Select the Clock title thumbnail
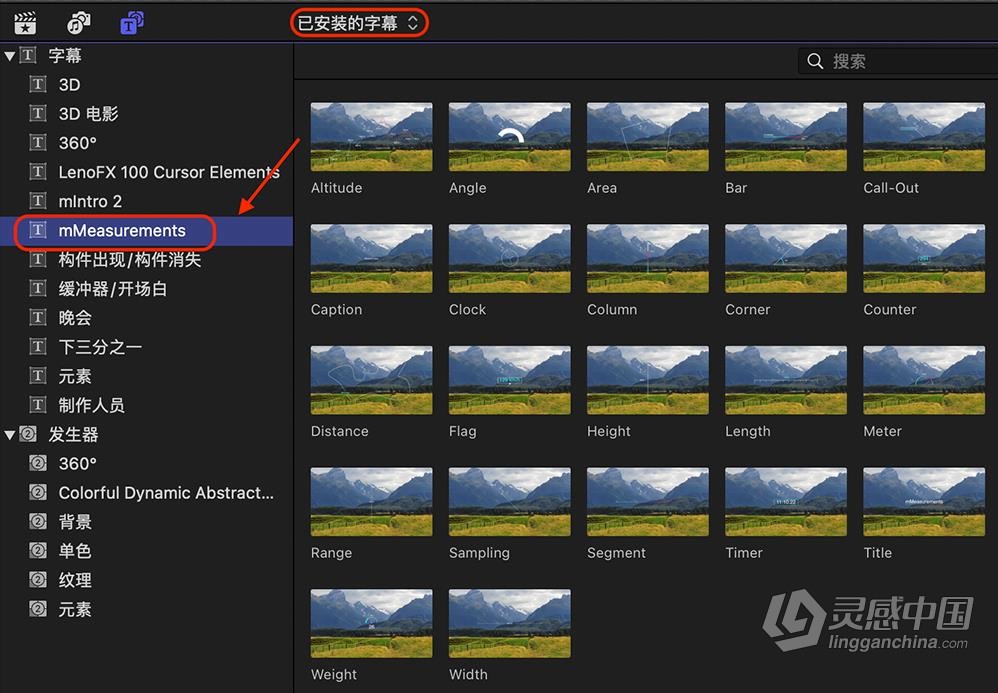998x693 pixels. [510, 258]
